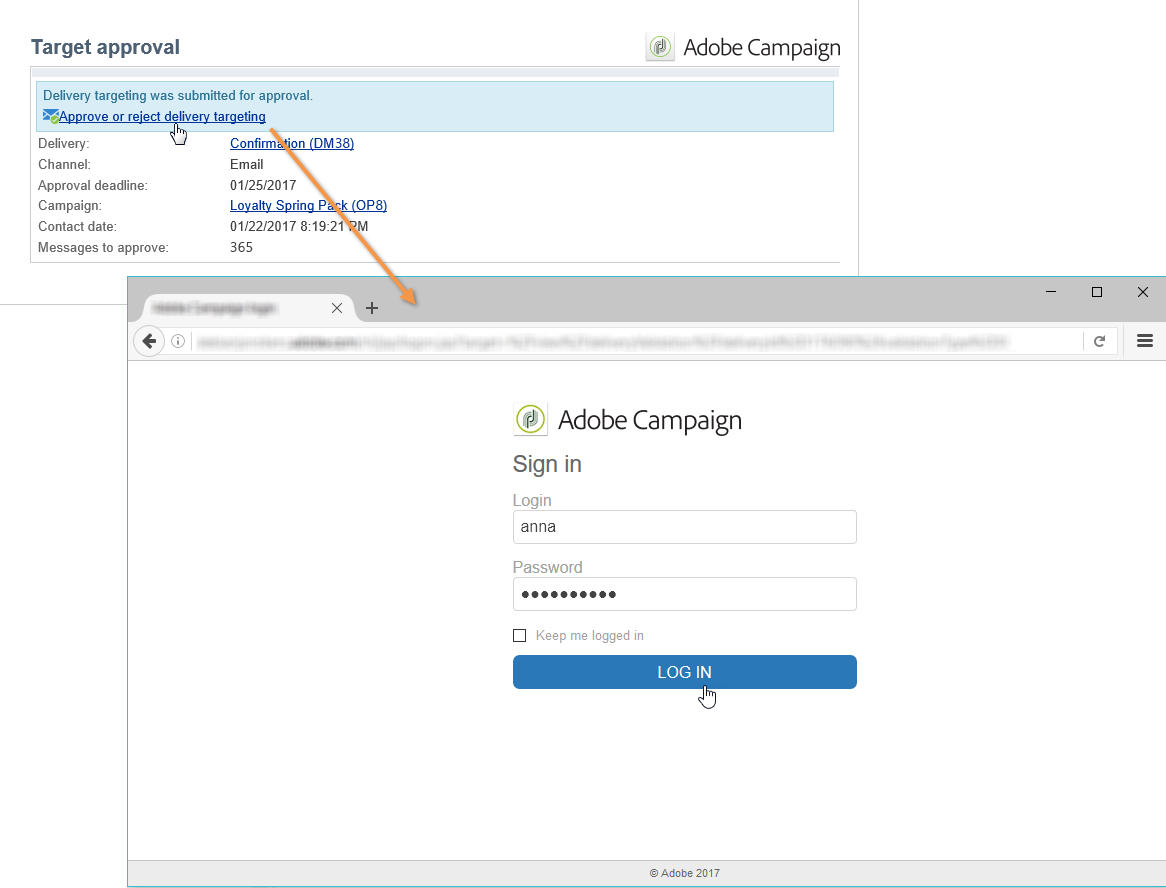
Task: Click the Login field label
Action: 532,500
